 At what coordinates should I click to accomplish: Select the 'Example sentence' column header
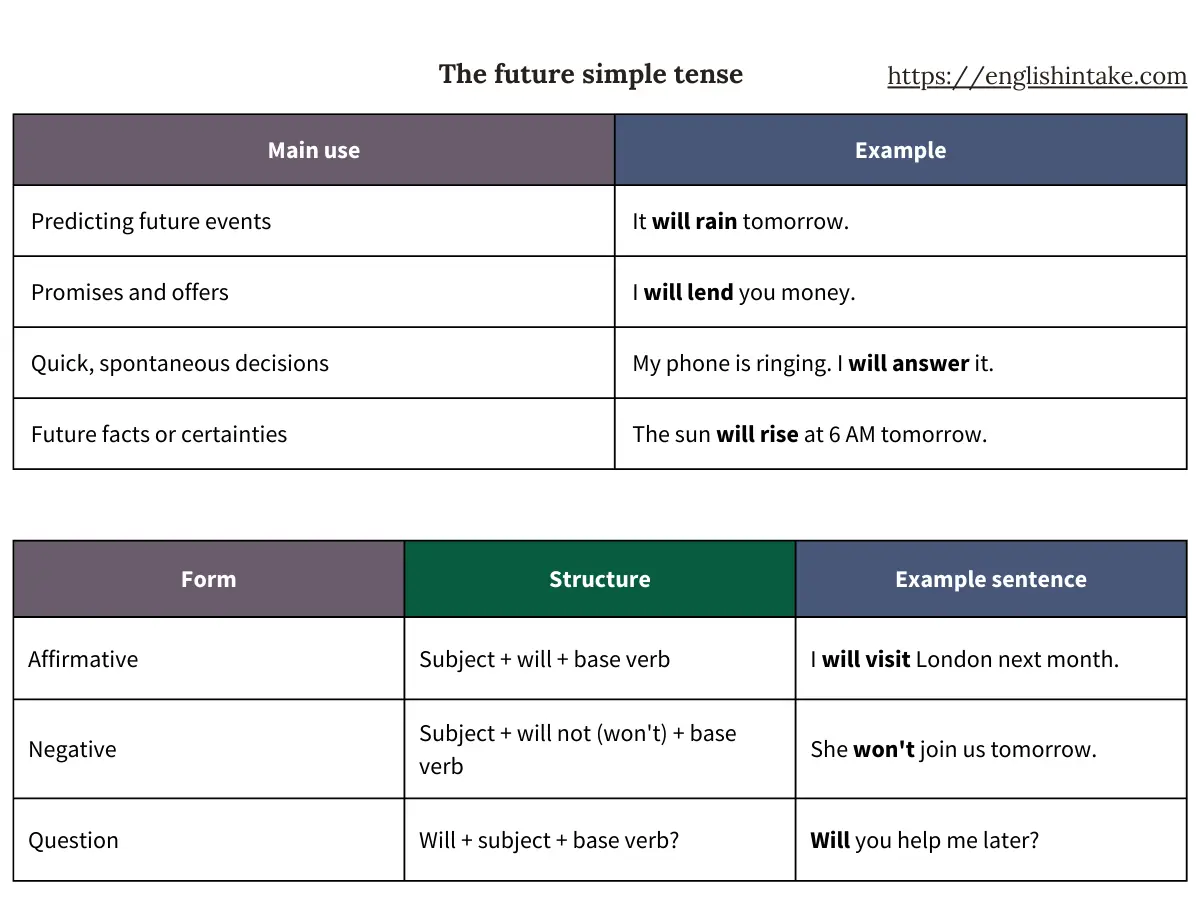click(x=990, y=579)
